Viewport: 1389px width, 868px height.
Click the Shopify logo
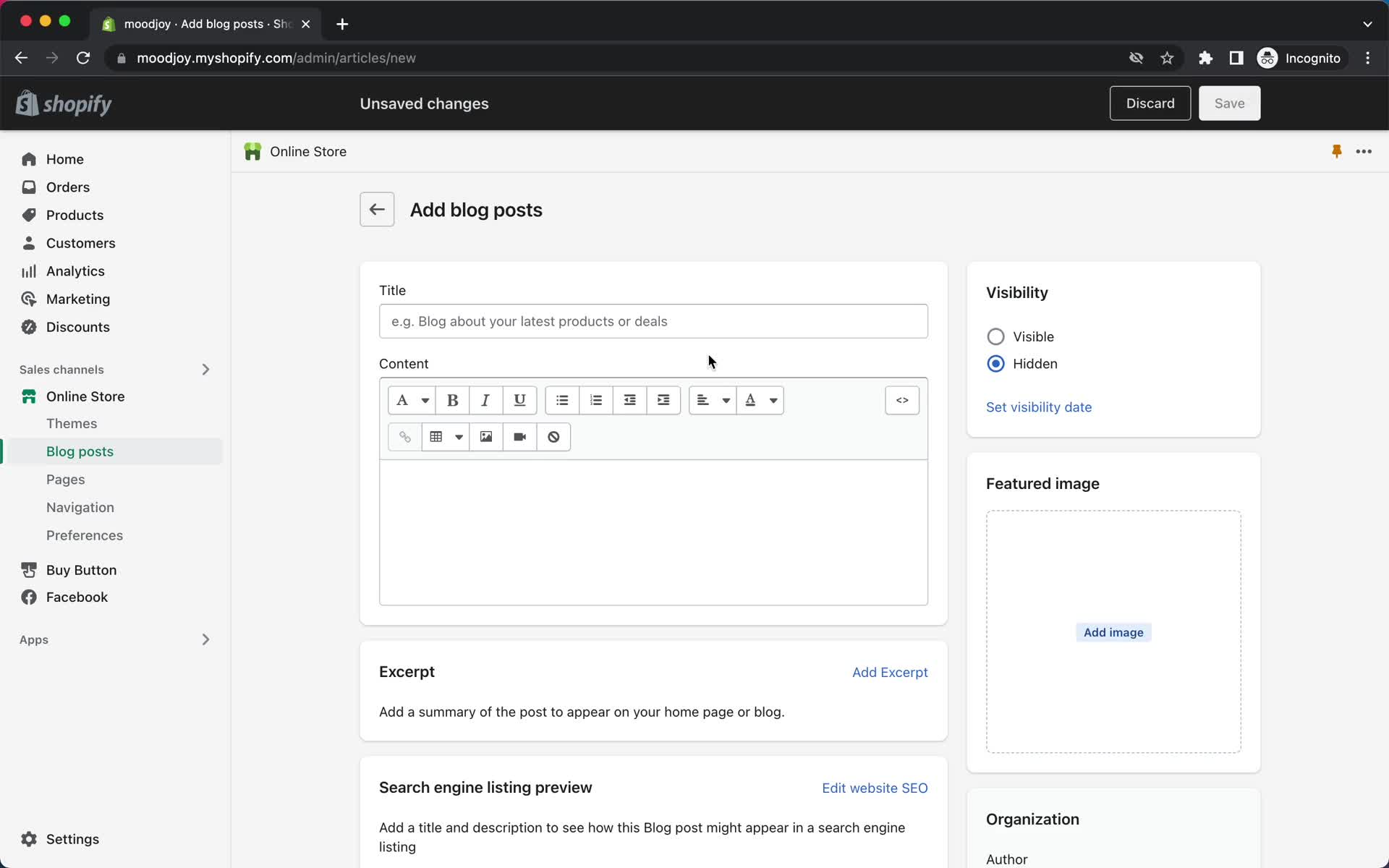click(64, 103)
